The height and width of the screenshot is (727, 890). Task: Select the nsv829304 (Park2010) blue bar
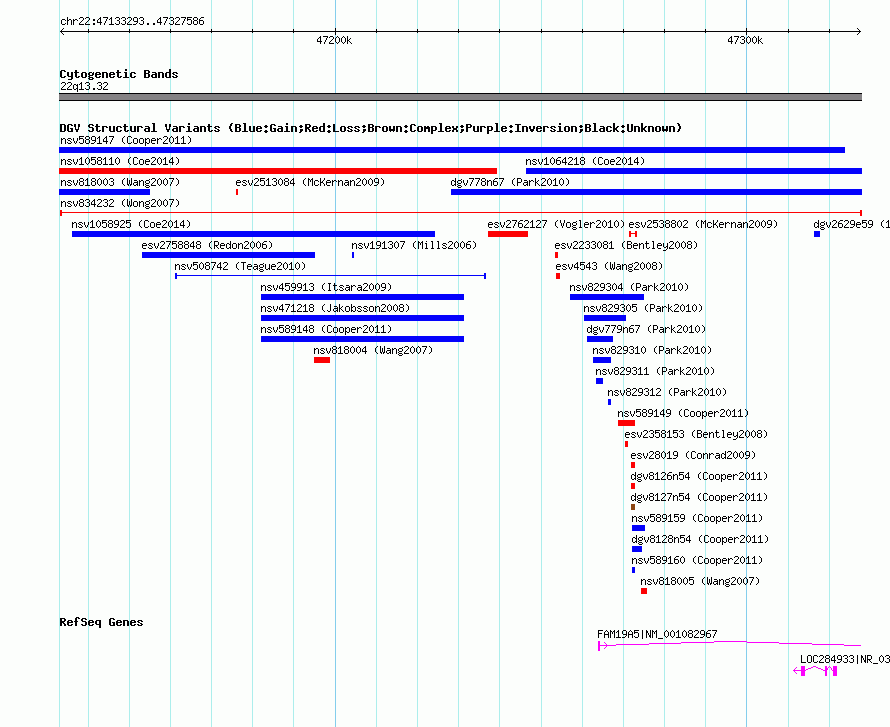click(607, 297)
